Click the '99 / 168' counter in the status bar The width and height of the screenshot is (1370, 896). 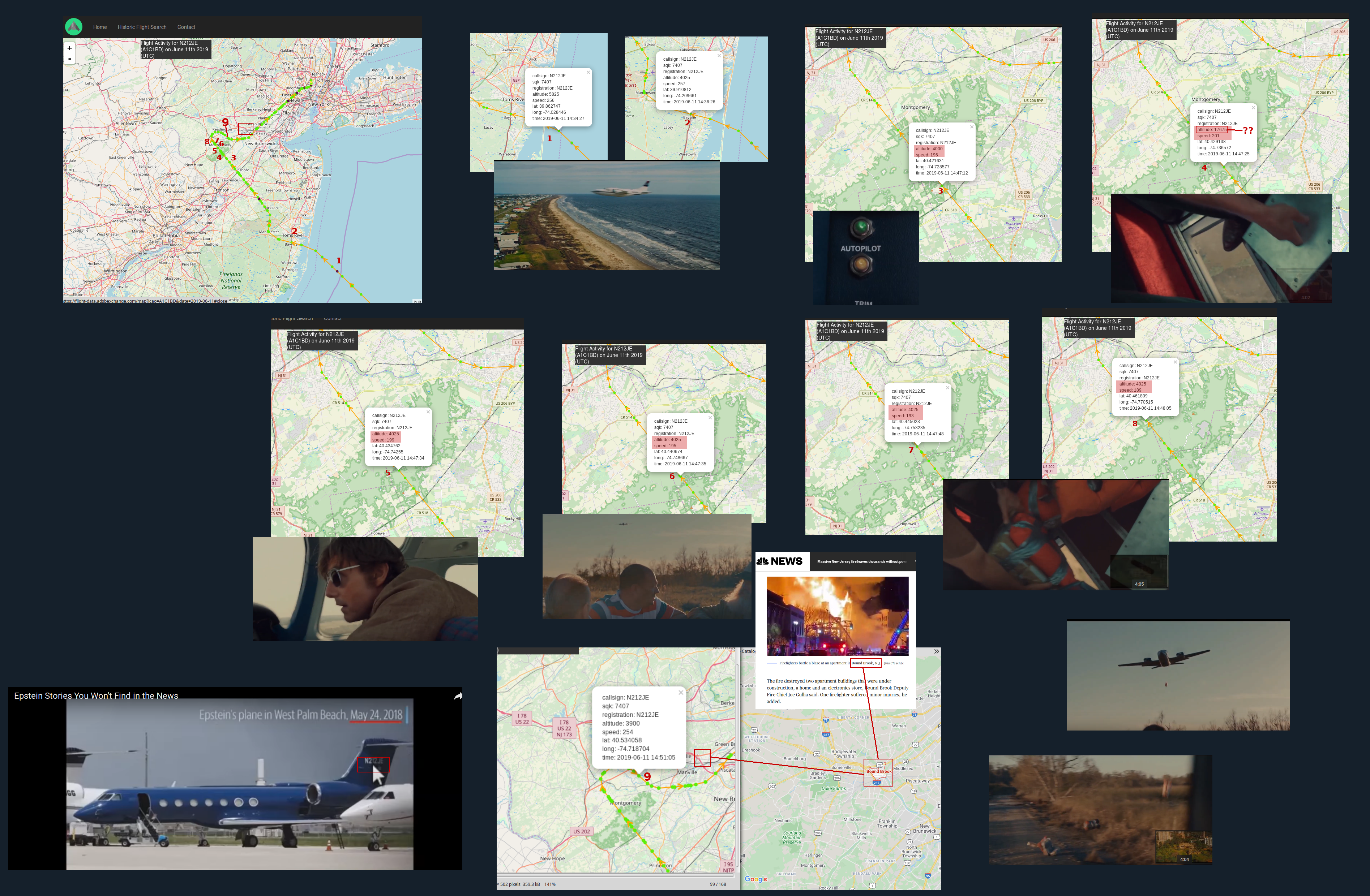pyautogui.click(x=718, y=884)
